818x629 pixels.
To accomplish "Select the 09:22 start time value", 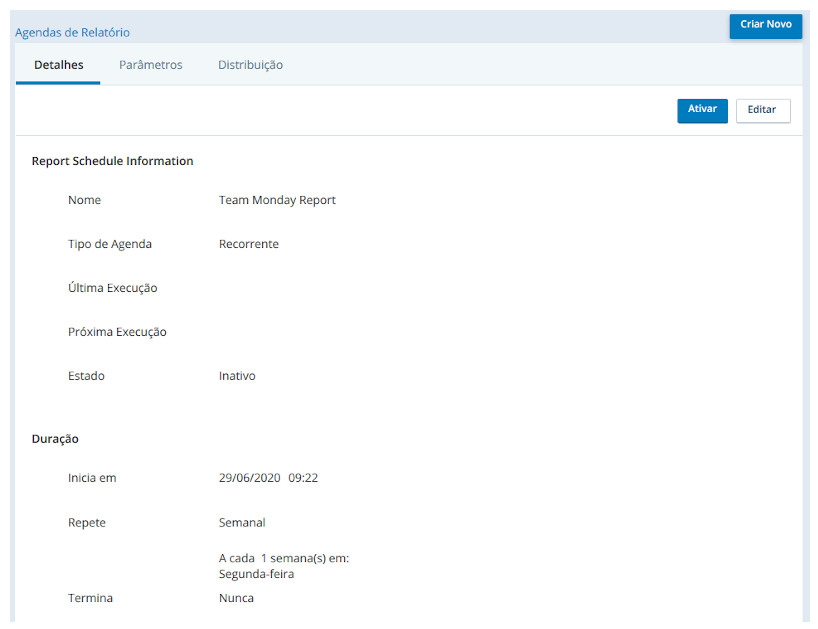I will 303,478.
